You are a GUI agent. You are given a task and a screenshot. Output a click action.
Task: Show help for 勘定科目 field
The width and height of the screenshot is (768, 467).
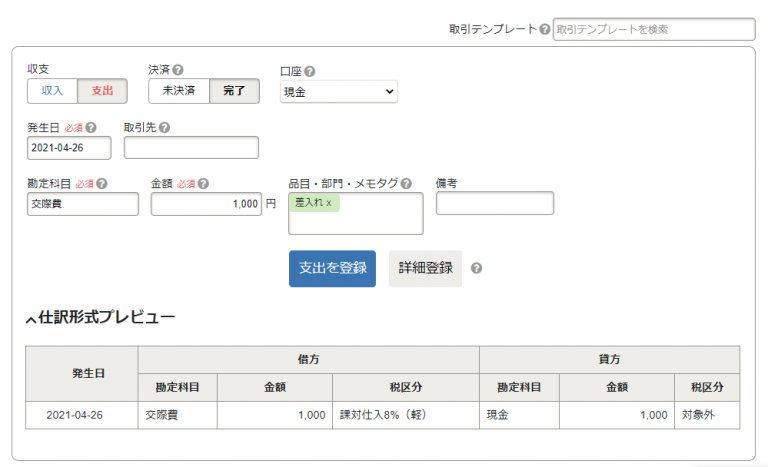click(101, 184)
